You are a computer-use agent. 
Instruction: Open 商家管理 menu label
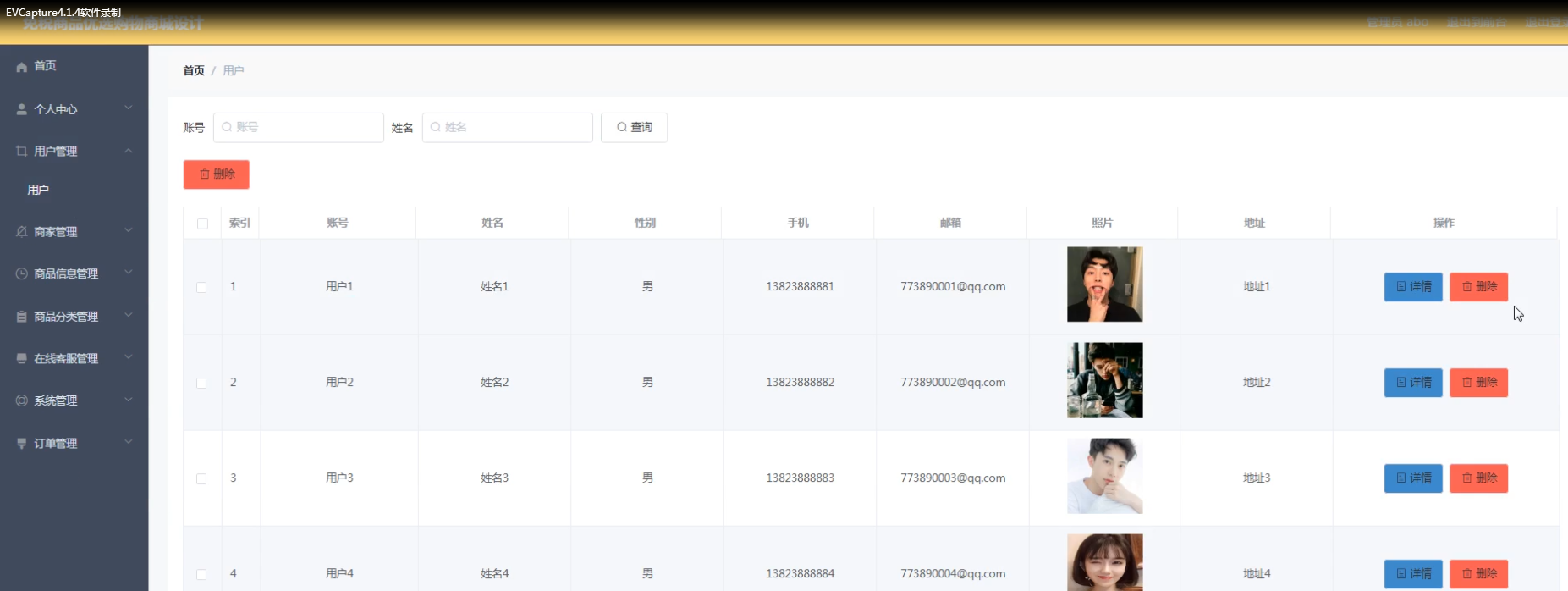point(56,231)
